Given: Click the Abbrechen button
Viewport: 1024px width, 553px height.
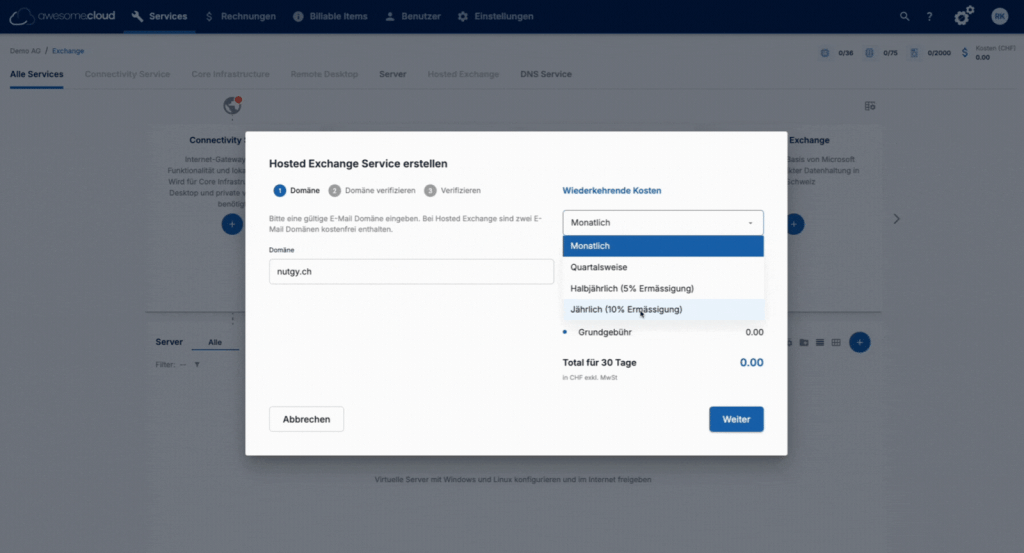Looking at the screenshot, I should pyautogui.click(x=306, y=419).
